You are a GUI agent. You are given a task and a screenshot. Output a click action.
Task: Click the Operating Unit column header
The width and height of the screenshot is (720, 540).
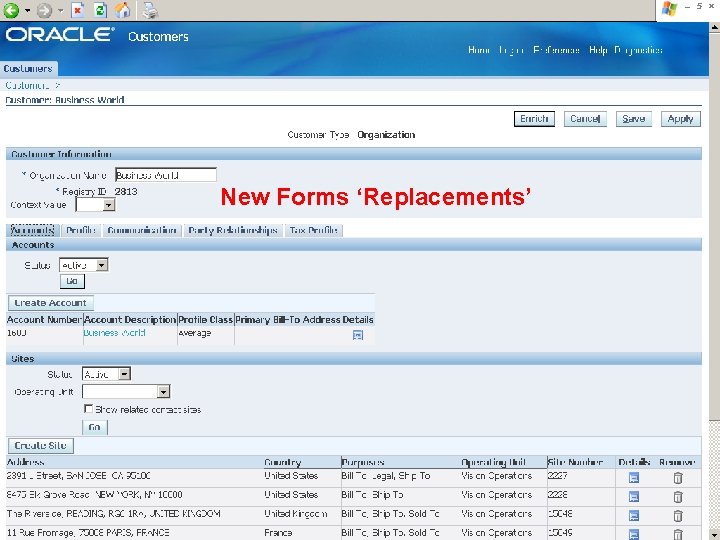[493, 462]
